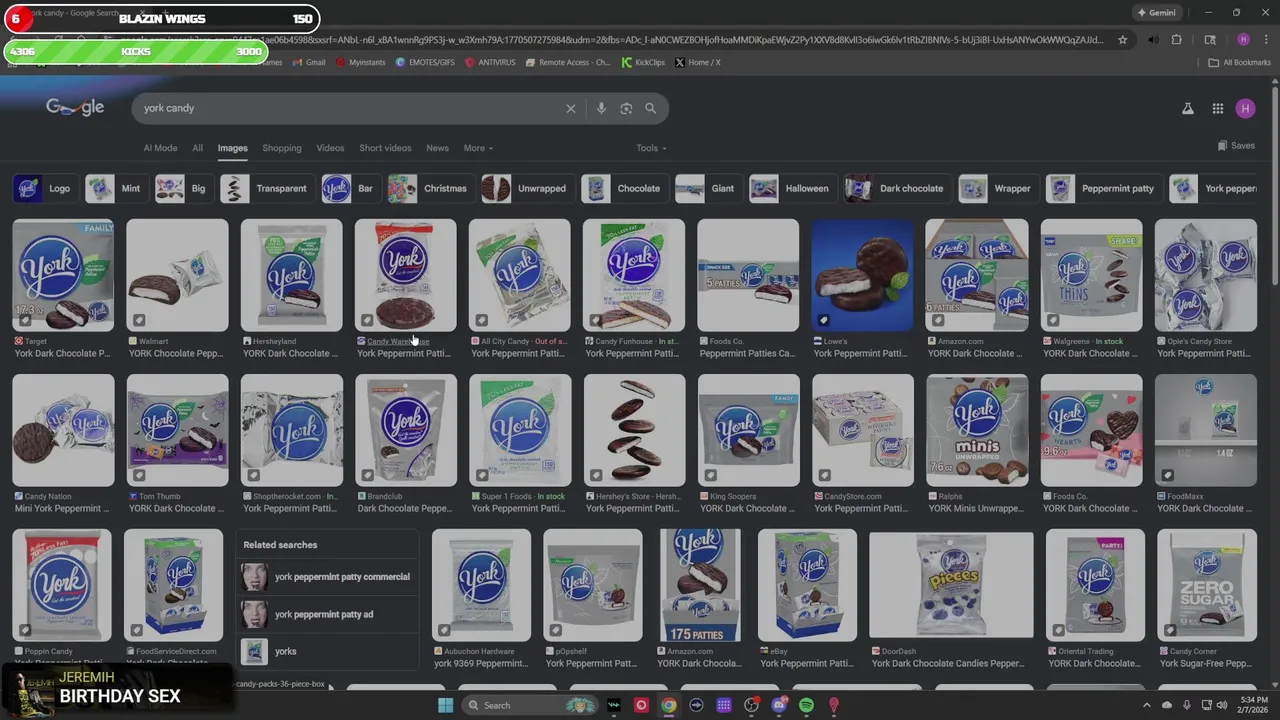
Task: Click the 'york candy' search input field
Action: [350, 108]
